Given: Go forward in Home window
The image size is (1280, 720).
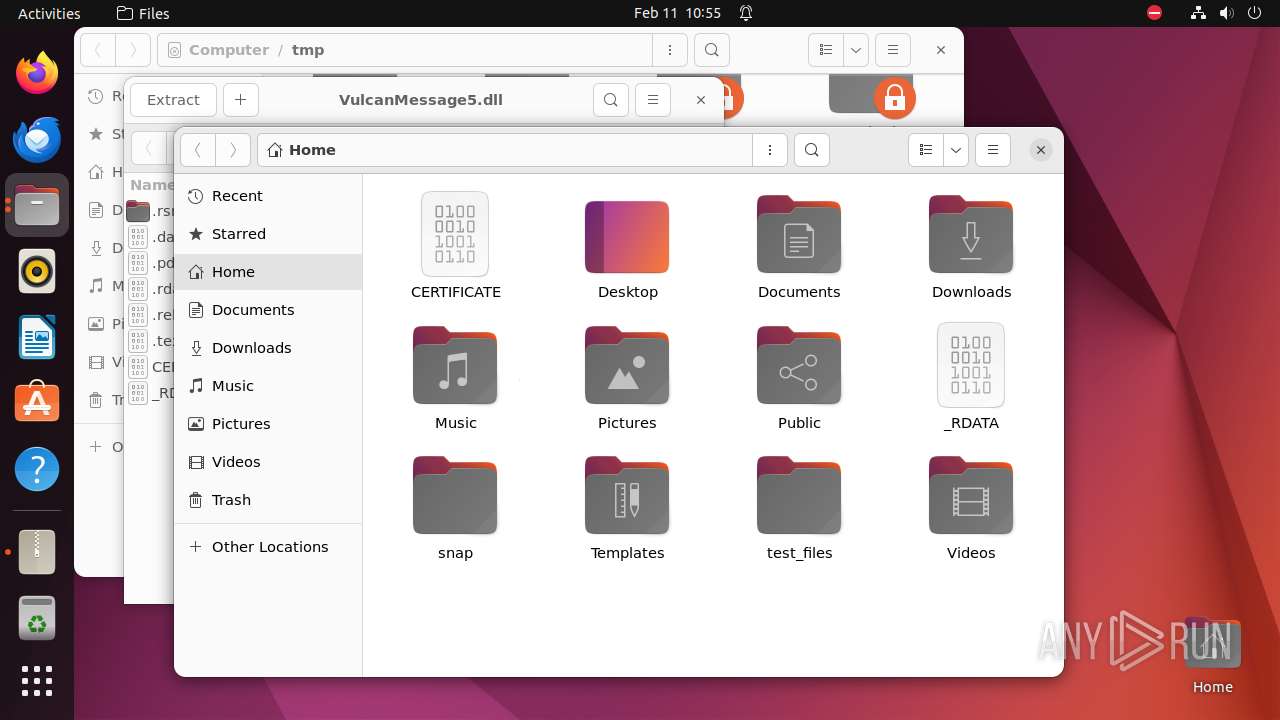Looking at the screenshot, I should point(233,150).
